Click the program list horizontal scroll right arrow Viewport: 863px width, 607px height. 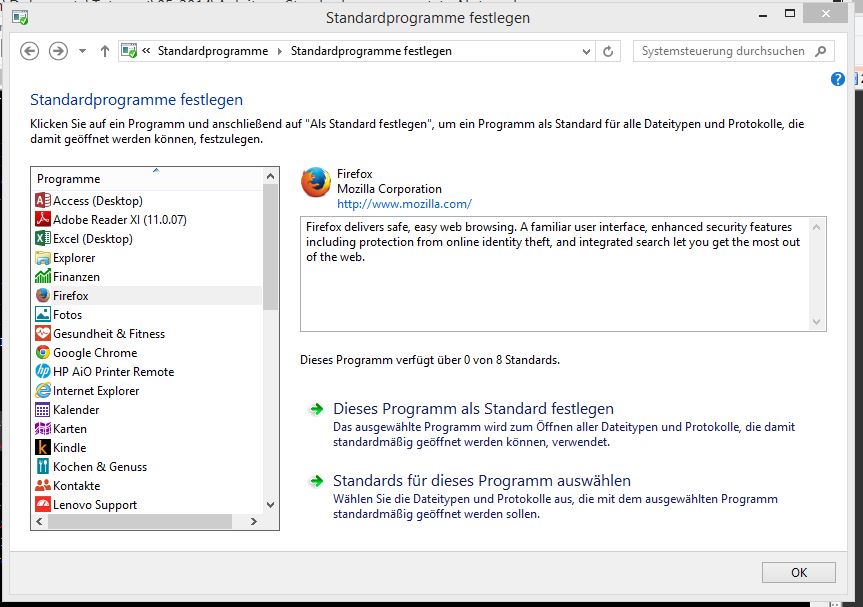pyautogui.click(x=254, y=521)
